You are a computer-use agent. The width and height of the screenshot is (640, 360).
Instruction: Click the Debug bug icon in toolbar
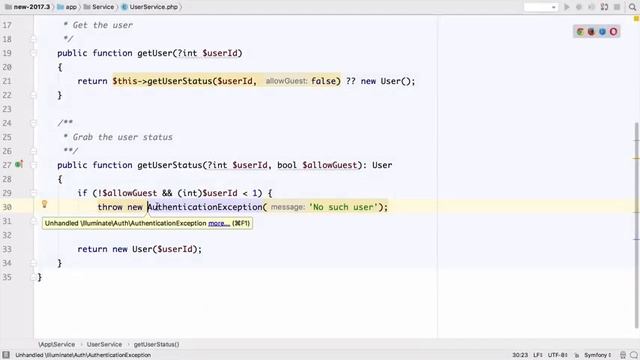[579, 7]
